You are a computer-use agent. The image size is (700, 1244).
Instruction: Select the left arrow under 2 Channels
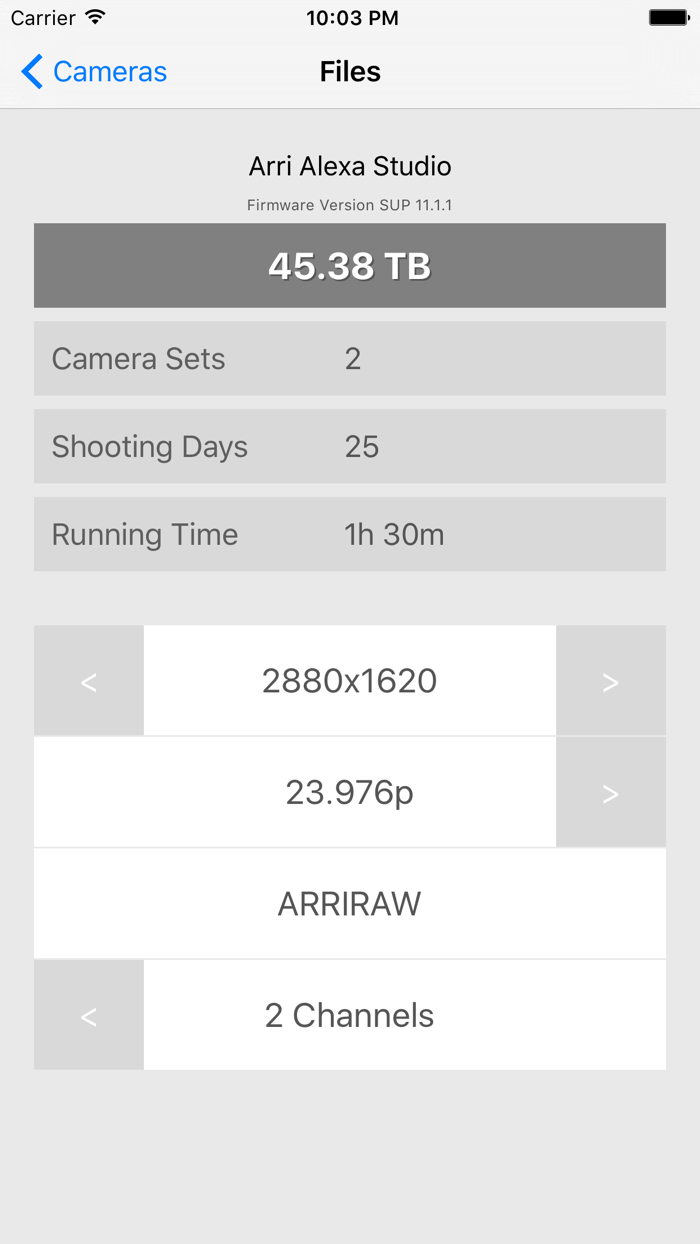[x=88, y=1015]
